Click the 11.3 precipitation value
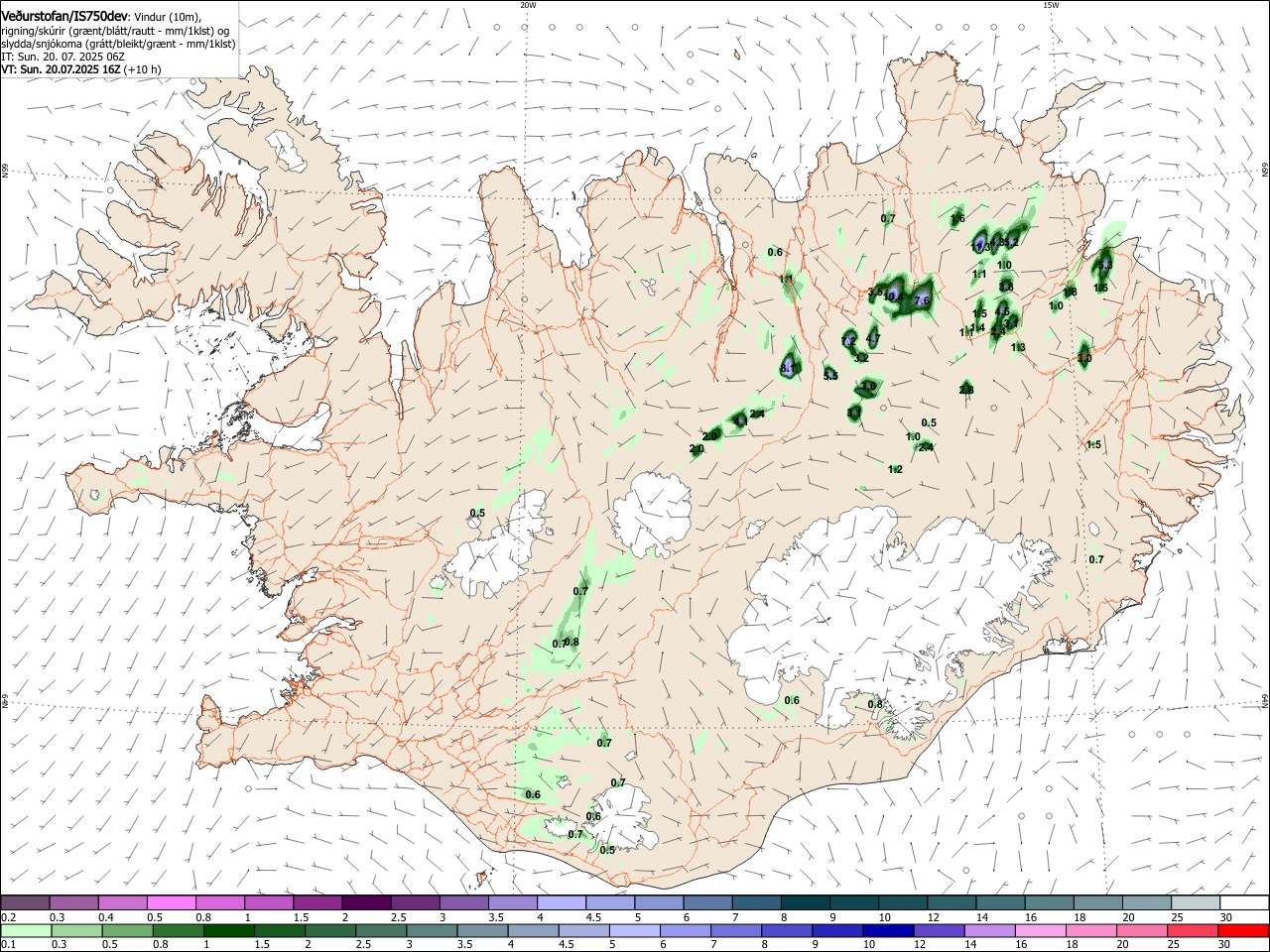The image size is (1270, 952). pos(980,247)
